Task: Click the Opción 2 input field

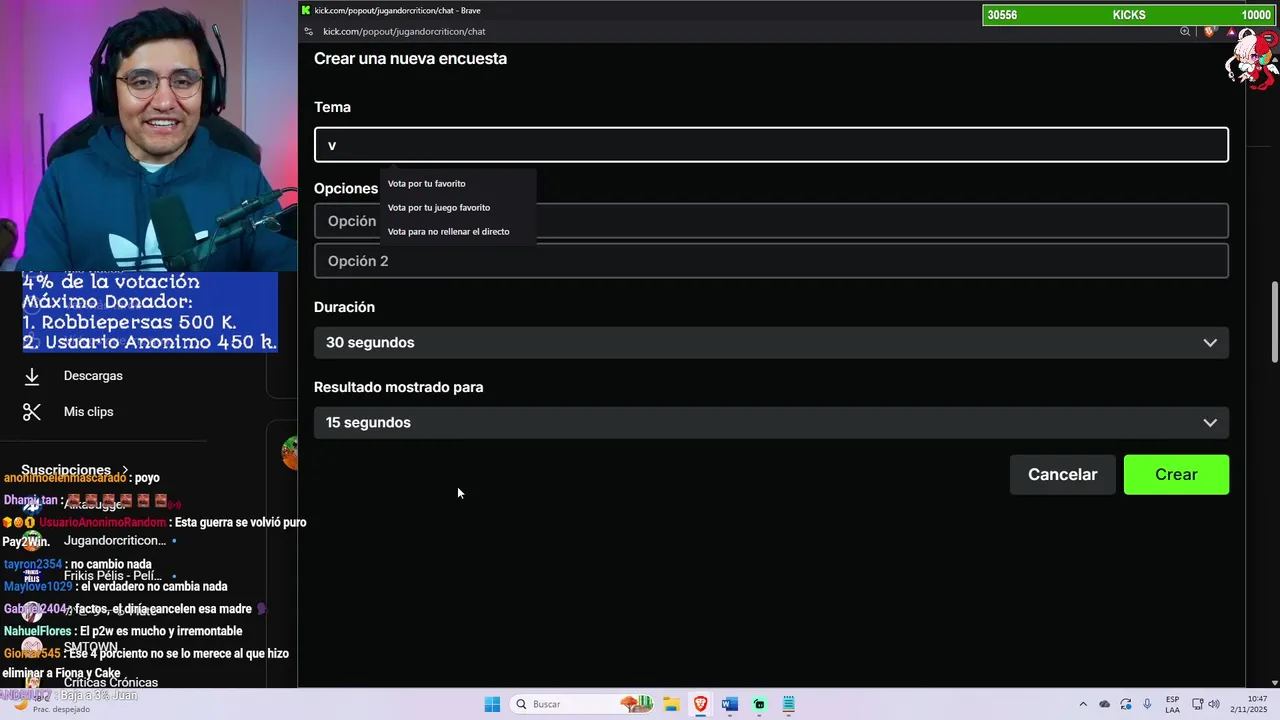Action: (771, 261)
